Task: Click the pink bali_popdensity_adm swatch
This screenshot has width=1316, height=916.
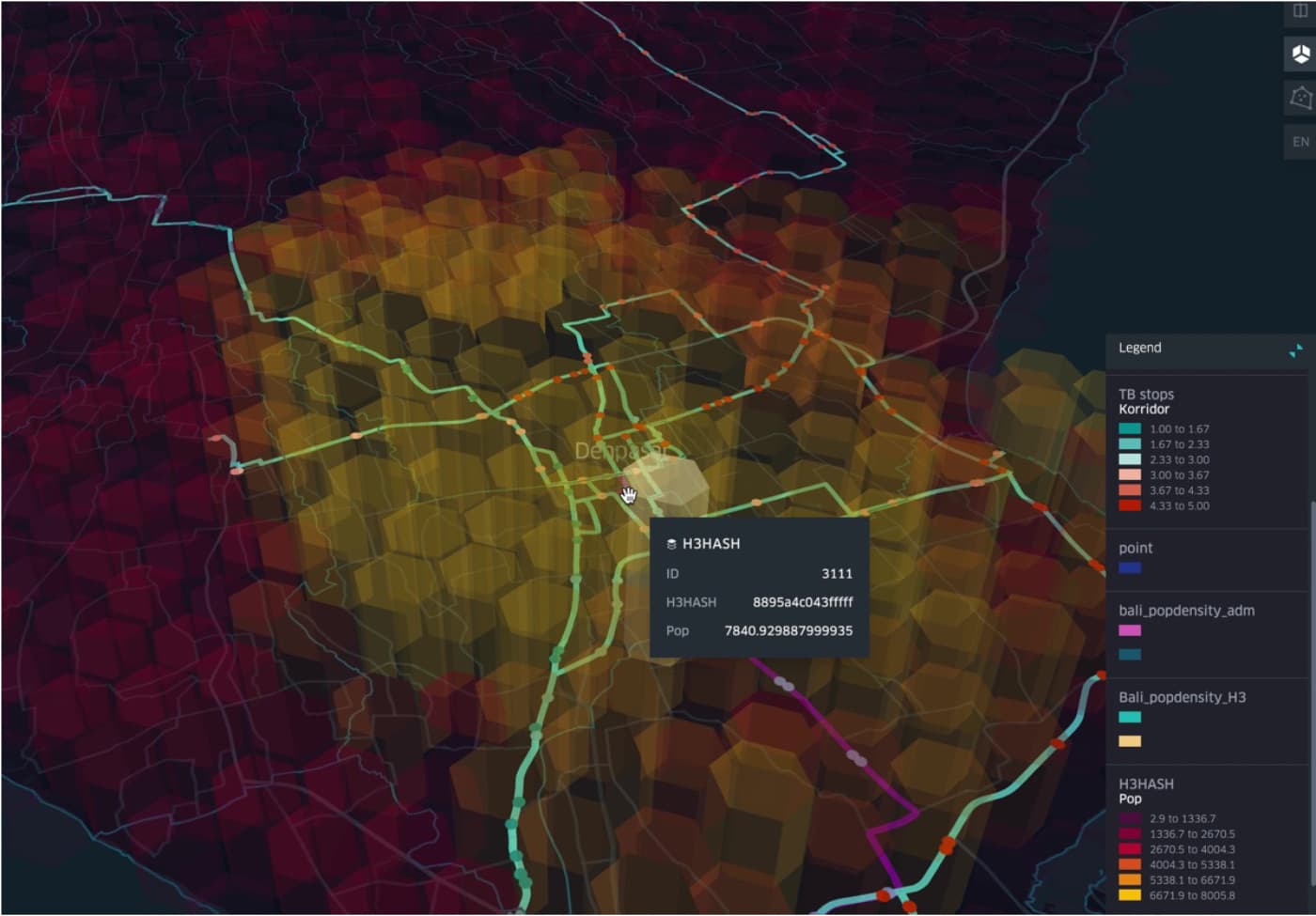Action: coord(1130,630)
